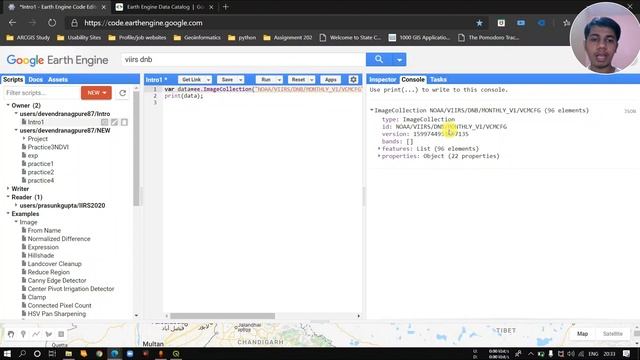This screenshot has height=360, width=640.
Task: Collapse the Owner (2) tree node
Action: coord(8,105)
